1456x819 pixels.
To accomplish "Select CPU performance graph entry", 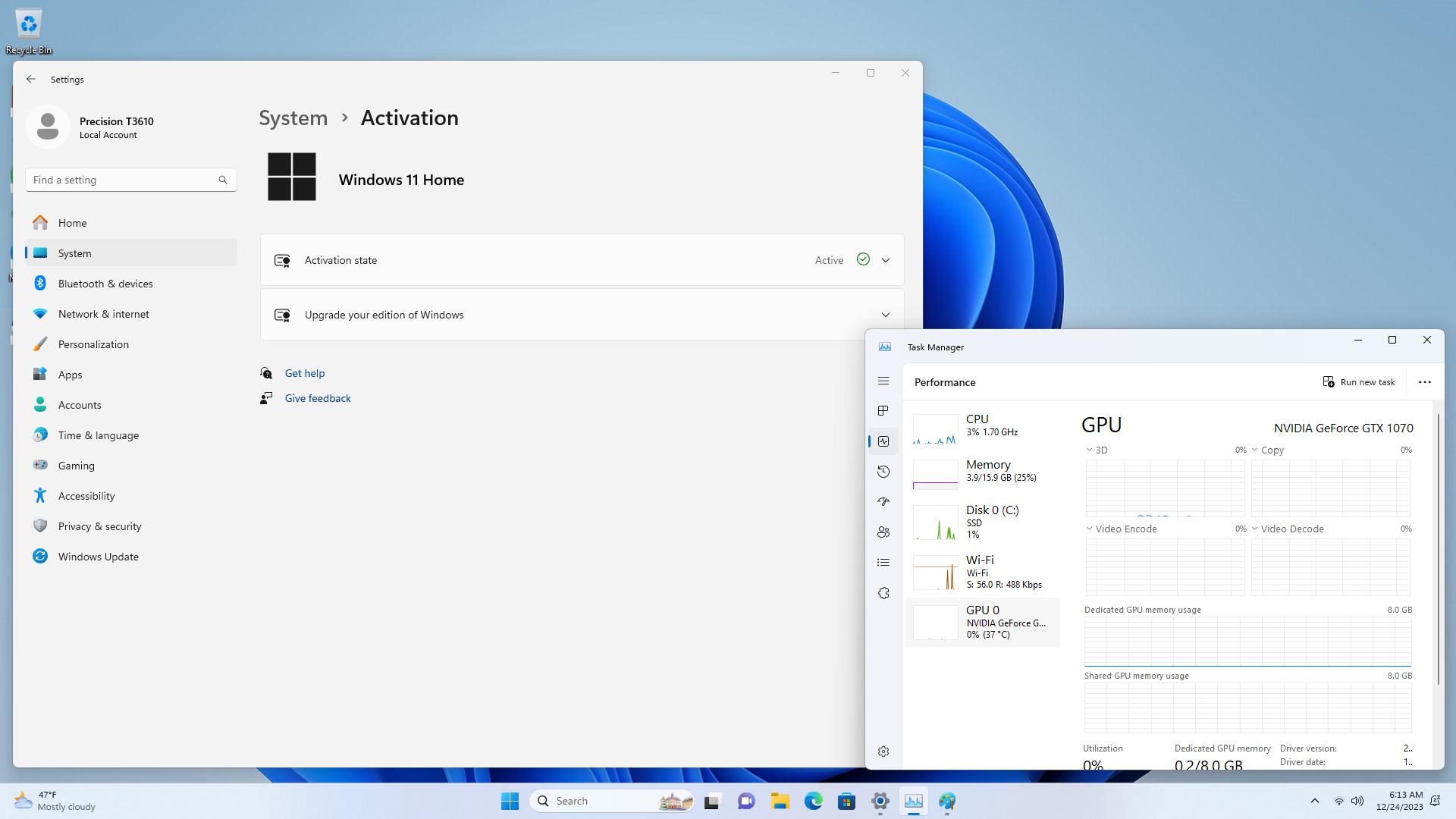I will 983,429.
